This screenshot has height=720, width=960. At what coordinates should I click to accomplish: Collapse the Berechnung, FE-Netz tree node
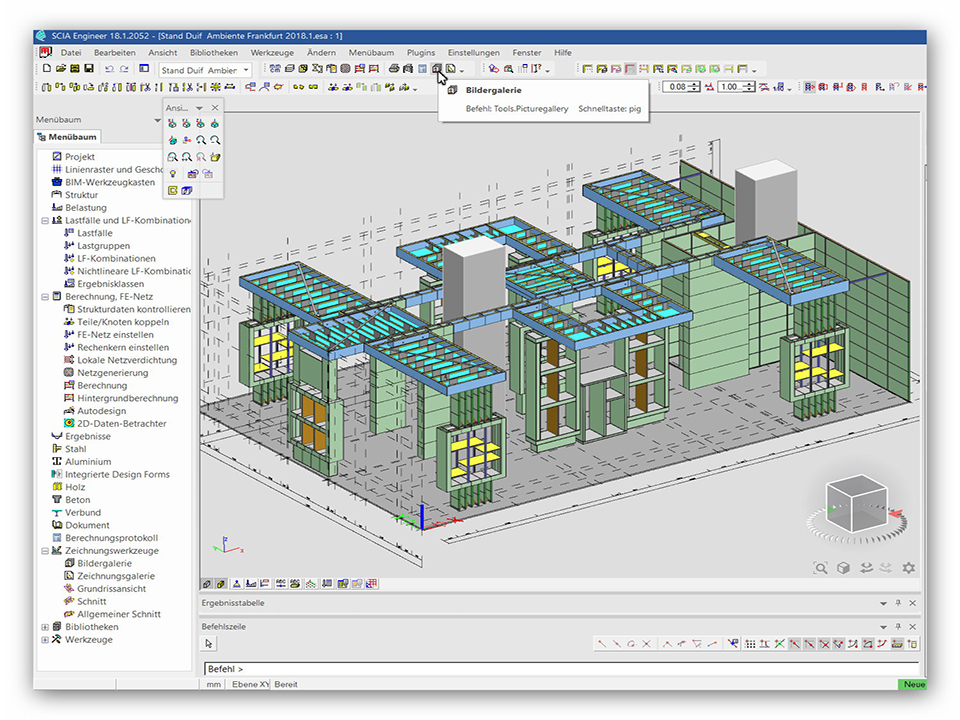(x=45, y=297)
